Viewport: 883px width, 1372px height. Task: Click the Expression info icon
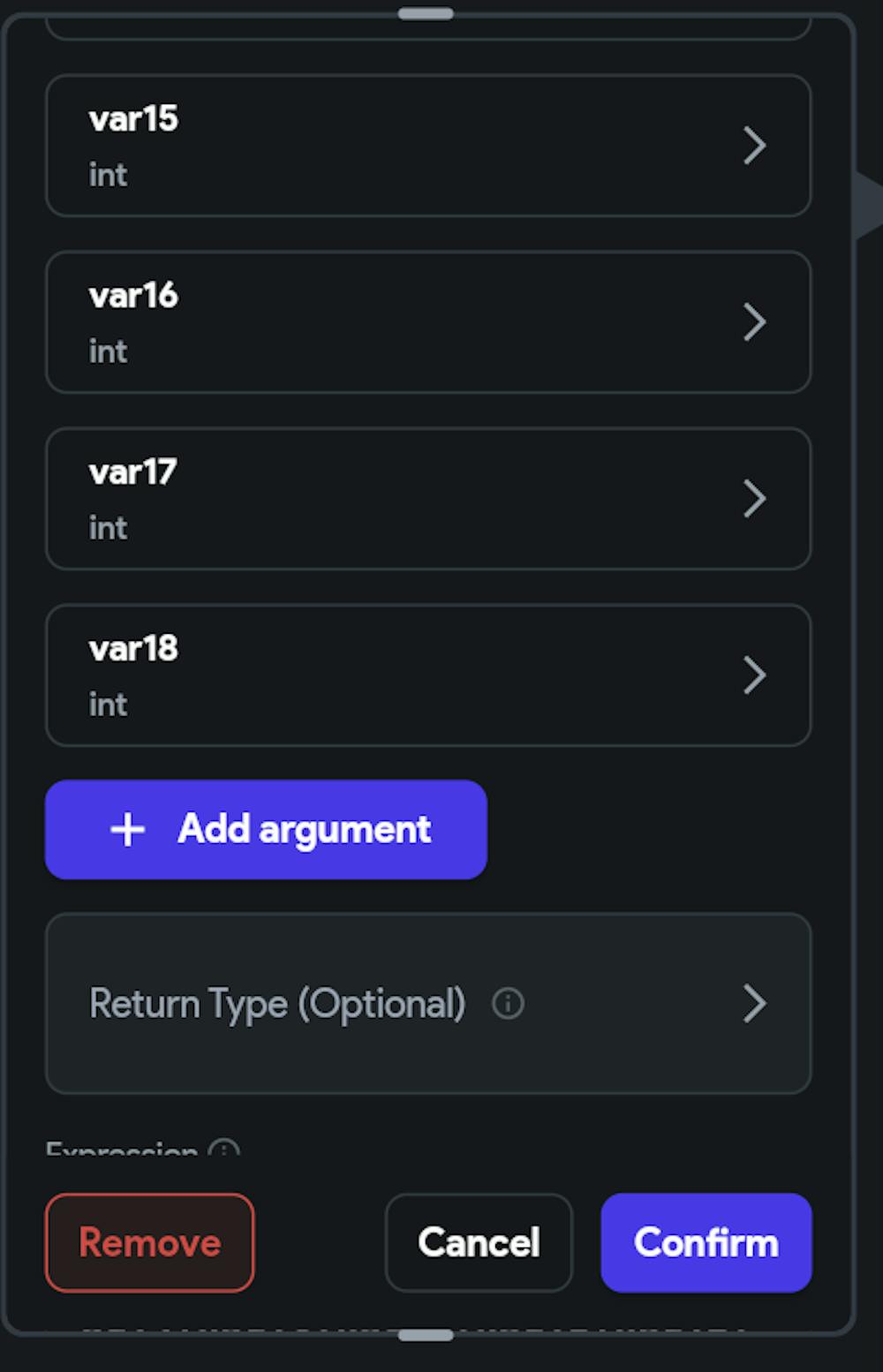(224, 1149)
